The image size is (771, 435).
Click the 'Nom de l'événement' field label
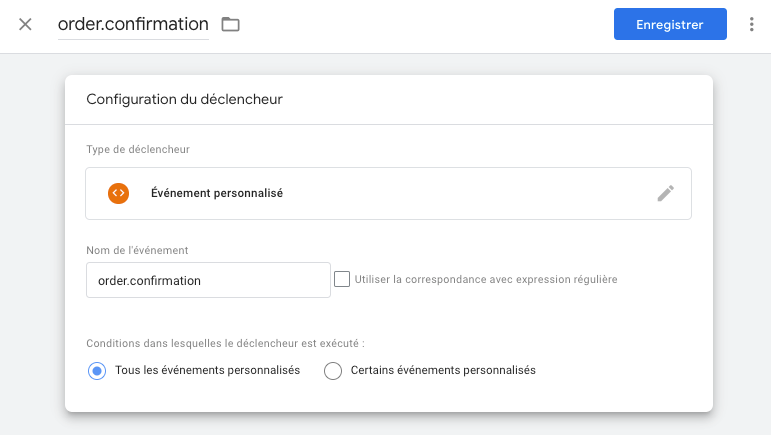click(x=138, y=249)
